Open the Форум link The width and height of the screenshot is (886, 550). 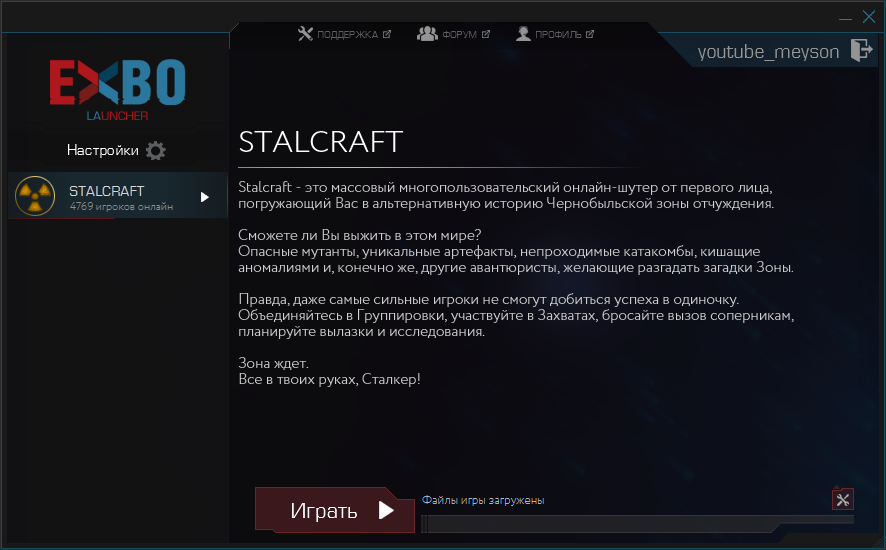point(453,34)
